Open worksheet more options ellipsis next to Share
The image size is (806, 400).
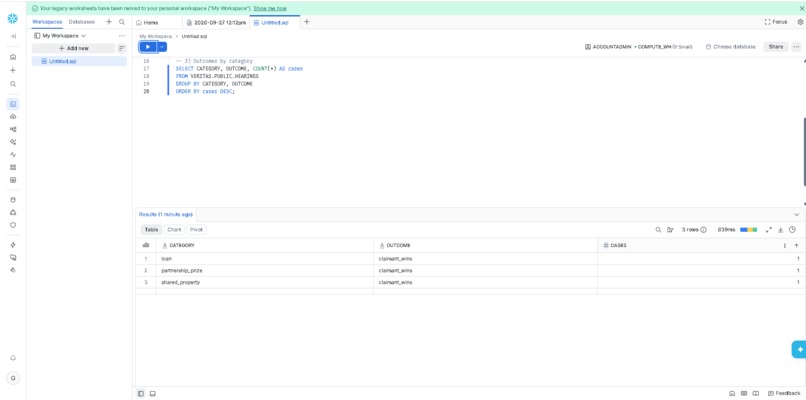(796, 47)
